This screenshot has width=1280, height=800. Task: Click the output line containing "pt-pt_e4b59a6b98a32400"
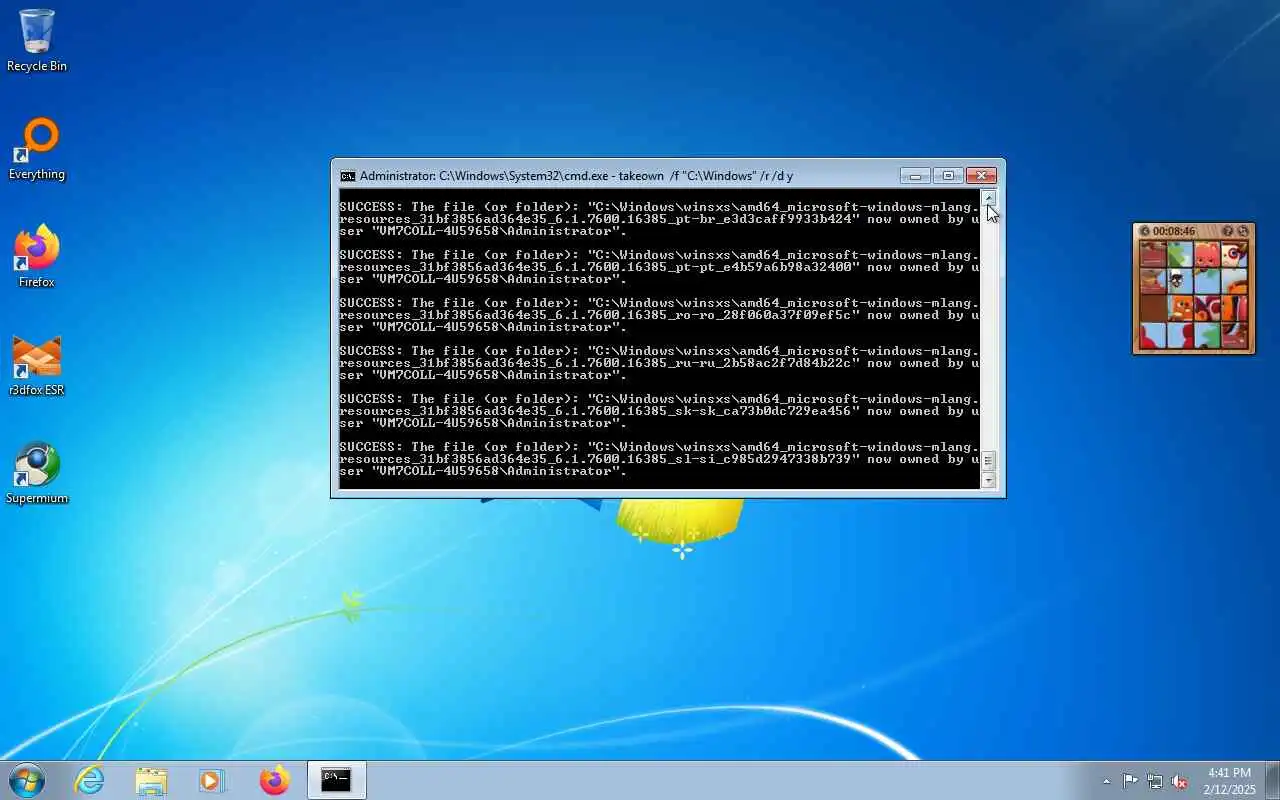659,267
